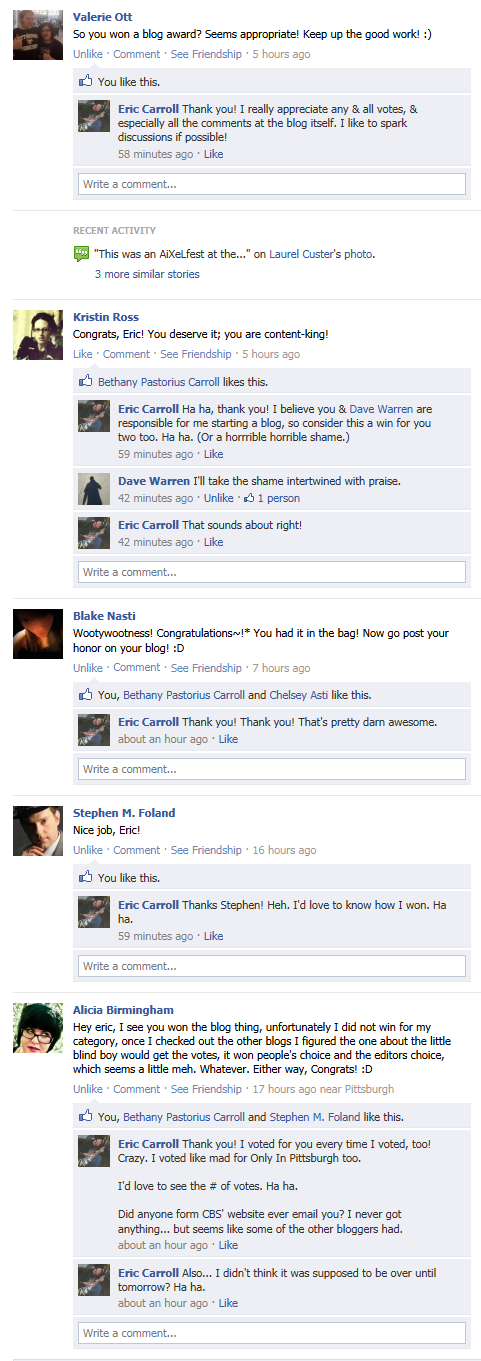The image size is (481, 1361).
Task: Unlike Dave Warren's comment
Action: pos(218,498)
